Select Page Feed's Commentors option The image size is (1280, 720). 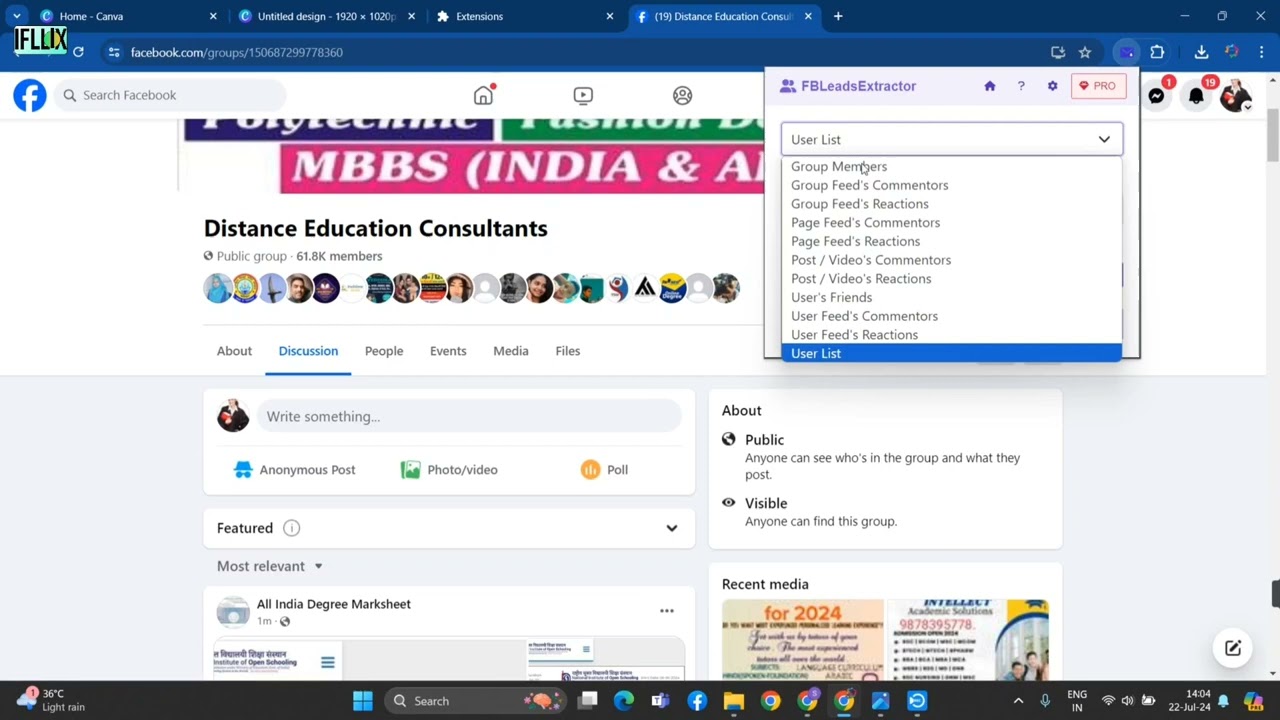point(951,222)
